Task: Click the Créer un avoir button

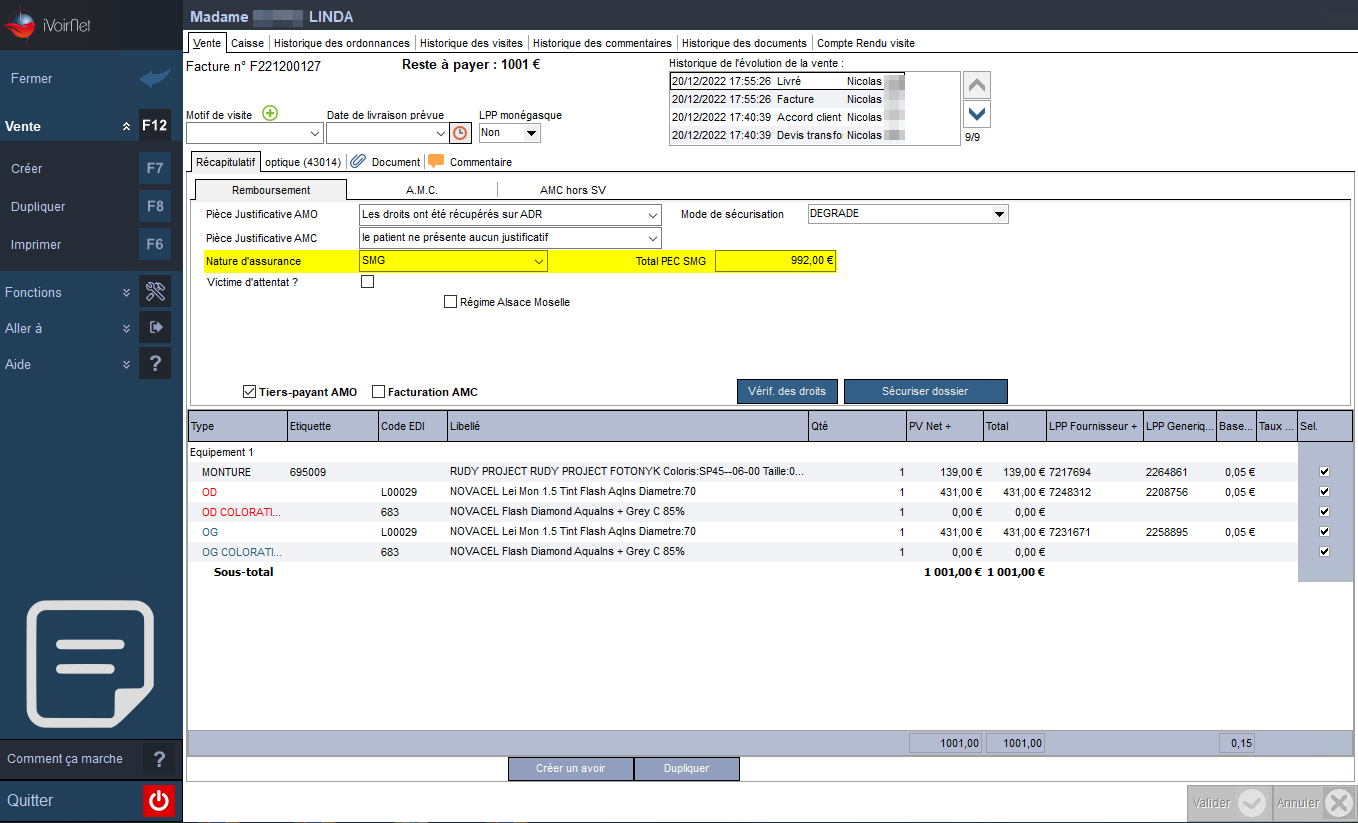Action: [x=570, y=769]
